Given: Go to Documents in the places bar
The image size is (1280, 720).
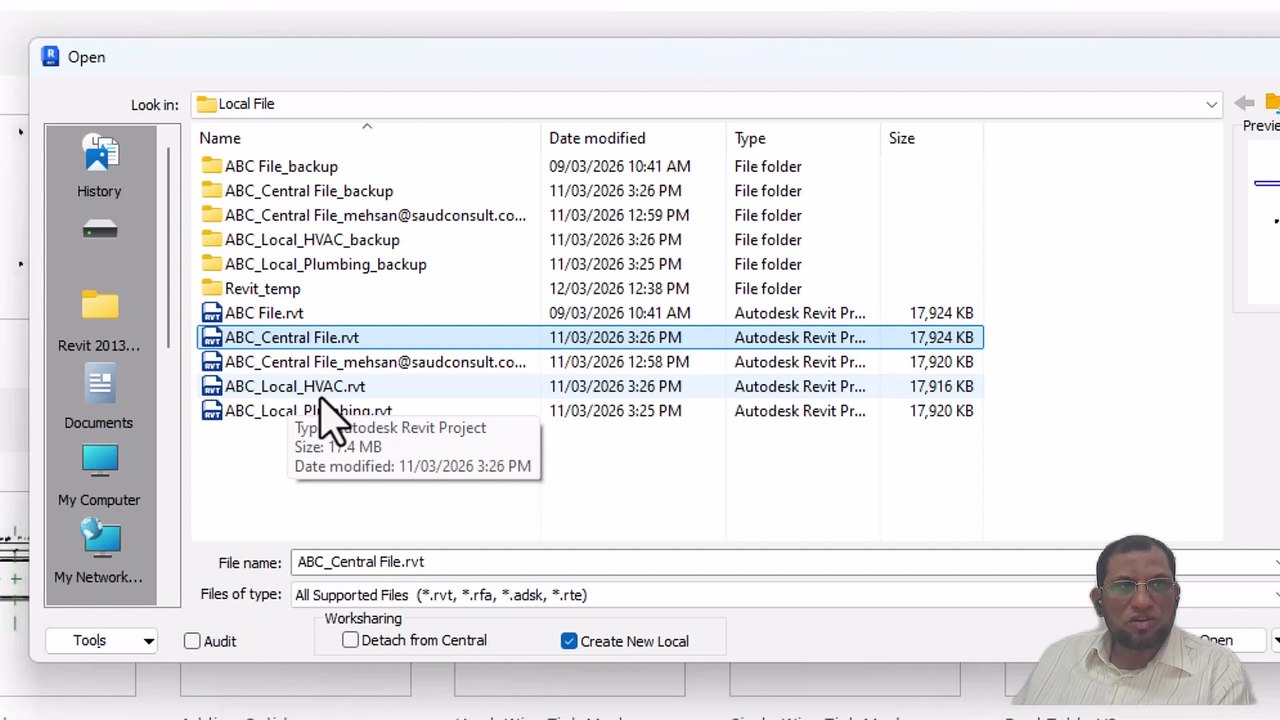Looking at the screenshot, I should point(99,399).
